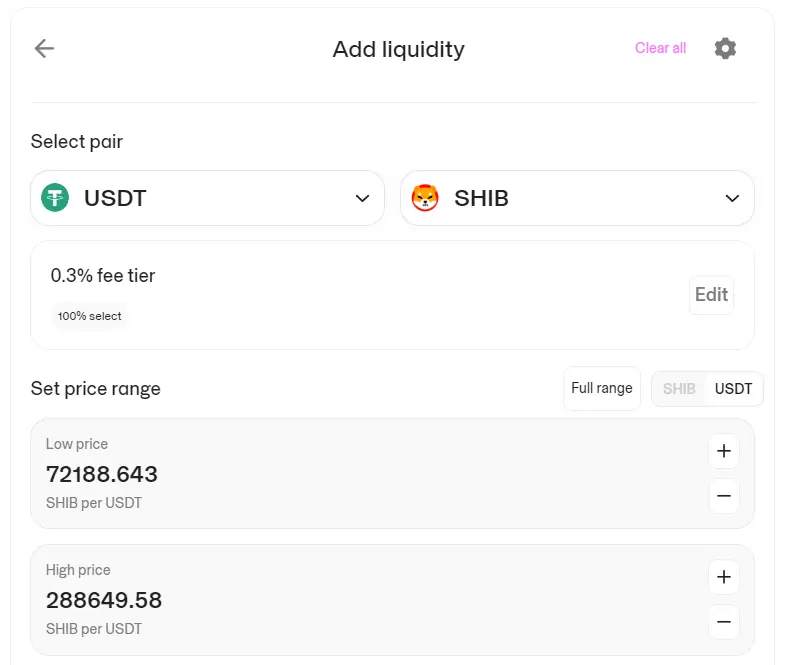Expand SHIB dropdown chevron arrow
This screenshot has width=788, height=665.
[x=732, y=199]
